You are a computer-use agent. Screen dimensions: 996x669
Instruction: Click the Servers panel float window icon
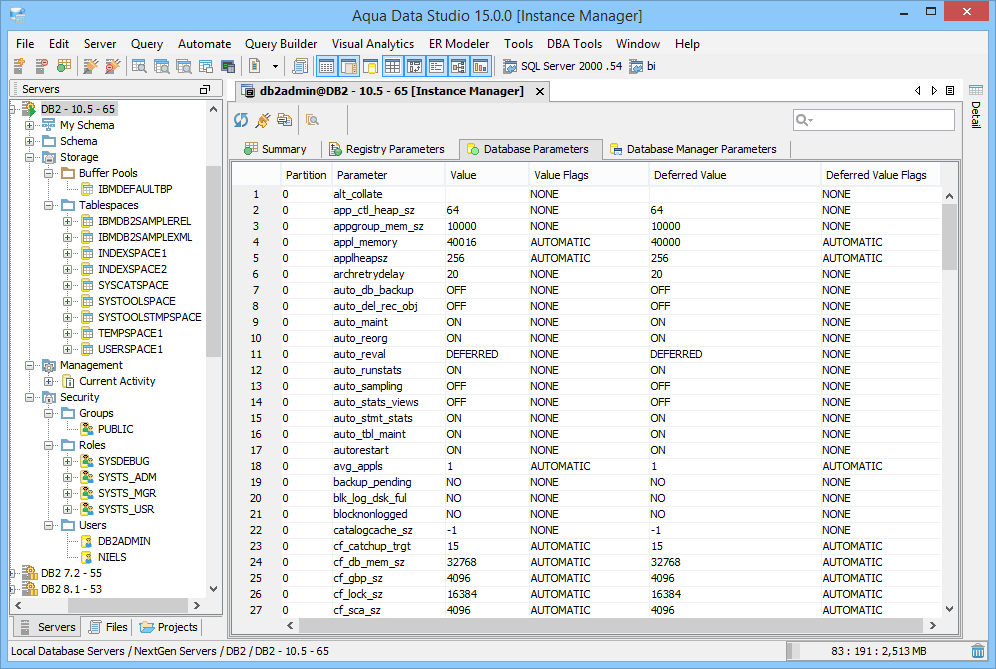click(205, 90)
